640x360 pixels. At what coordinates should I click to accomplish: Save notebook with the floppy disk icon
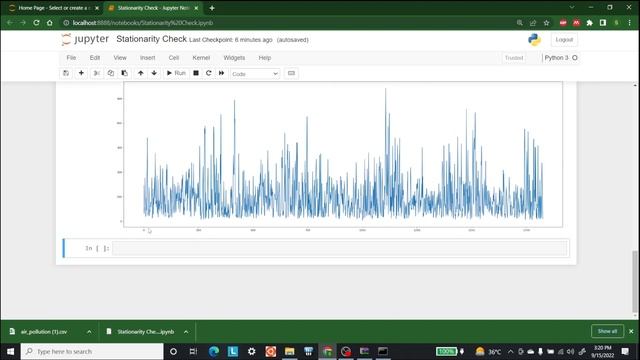(66, 73)
